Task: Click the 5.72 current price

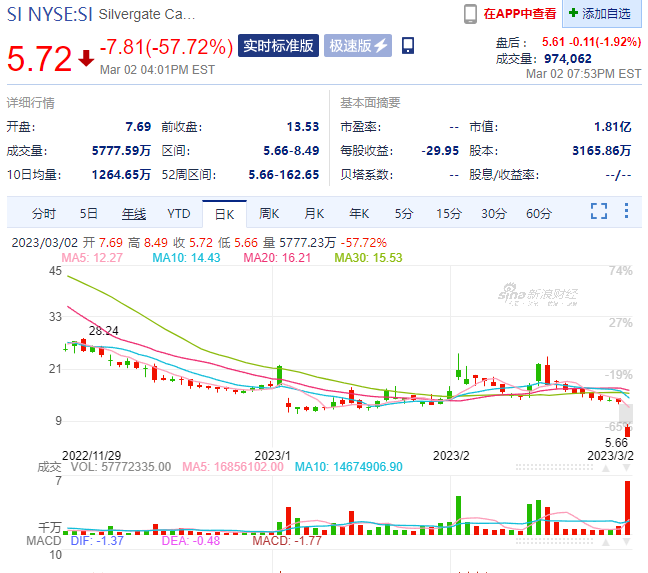Action: coord(39,59)
